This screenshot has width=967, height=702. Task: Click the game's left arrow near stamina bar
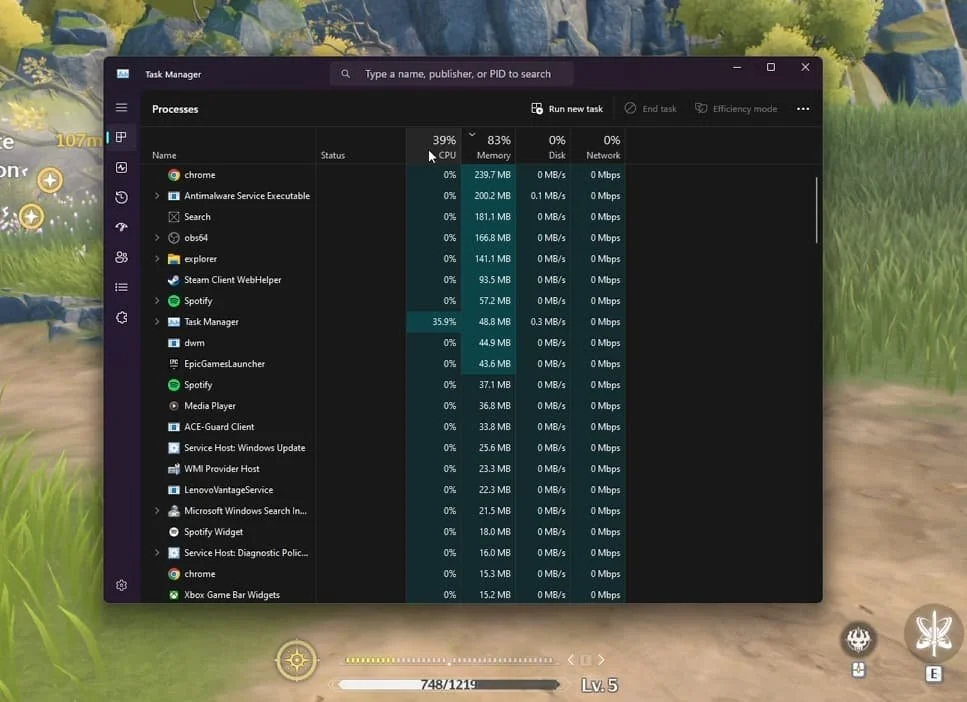tap(571, 660)
